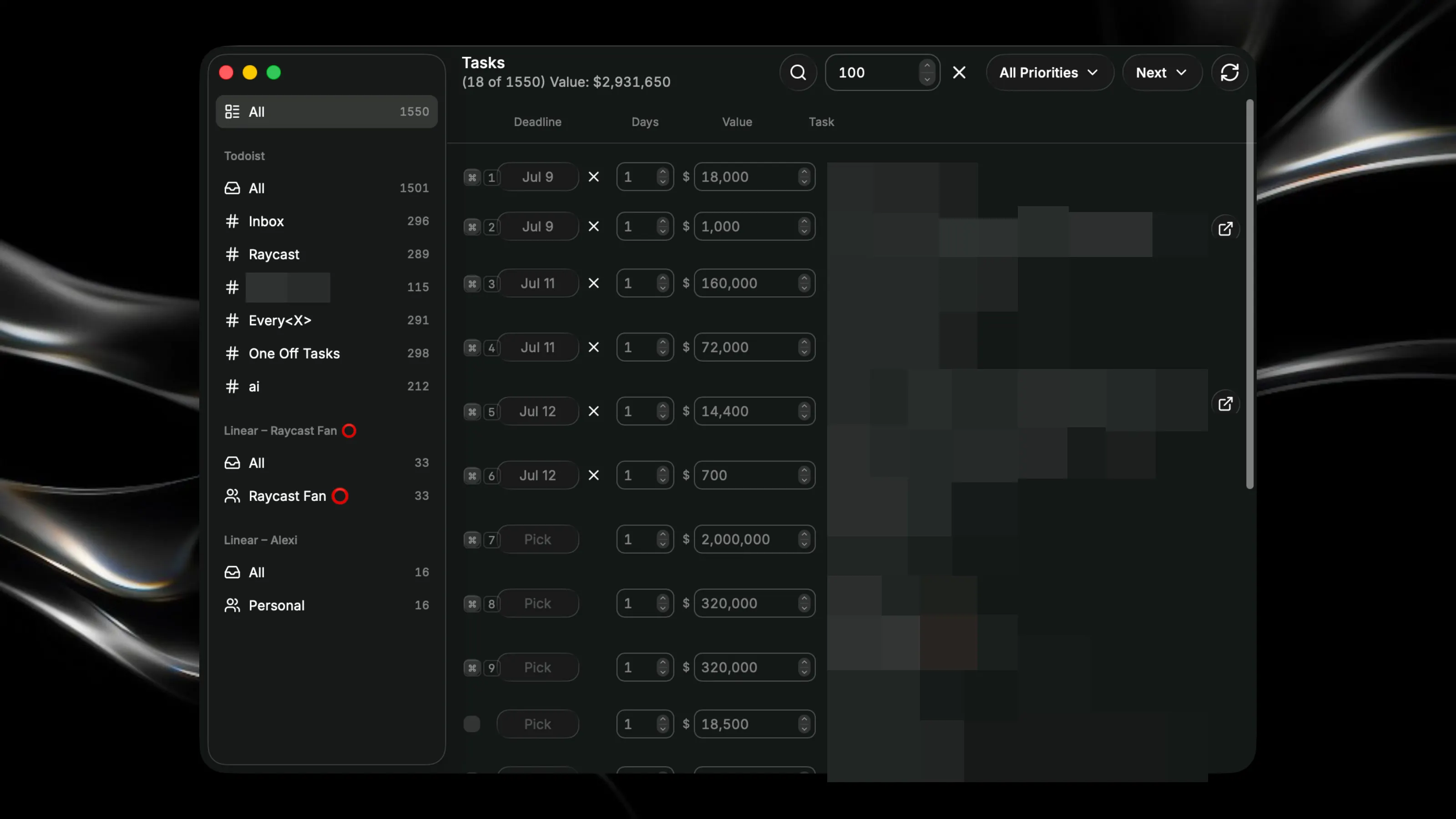The height and width of the screenshot is (819, 1456).
Task: Click the tray icon for Linear Alexi All
Action: 233,572
